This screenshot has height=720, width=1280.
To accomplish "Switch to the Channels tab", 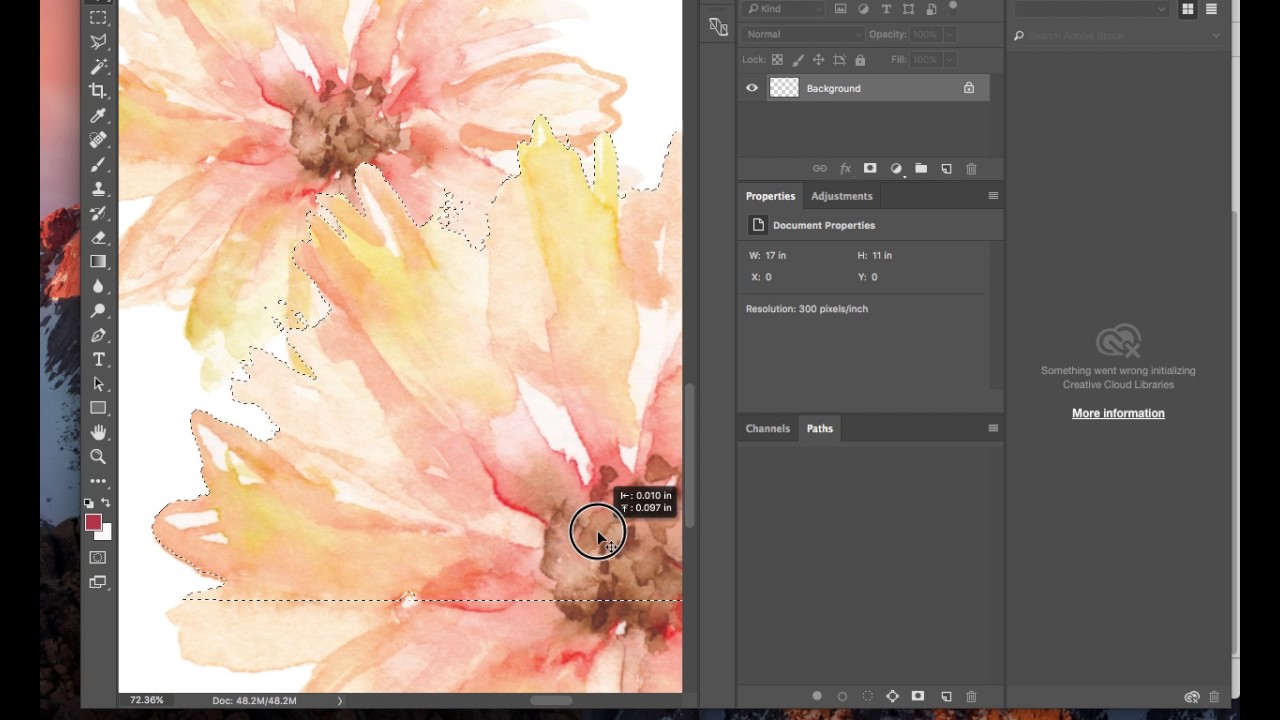I will 768,428.
